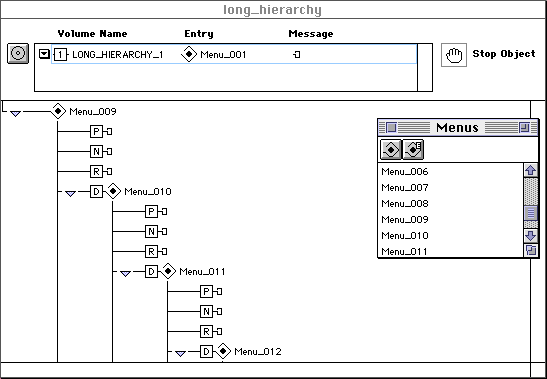
Task: Click the connector after N under Menu_010
Action: pyautogui.click(x=164, y=231)
